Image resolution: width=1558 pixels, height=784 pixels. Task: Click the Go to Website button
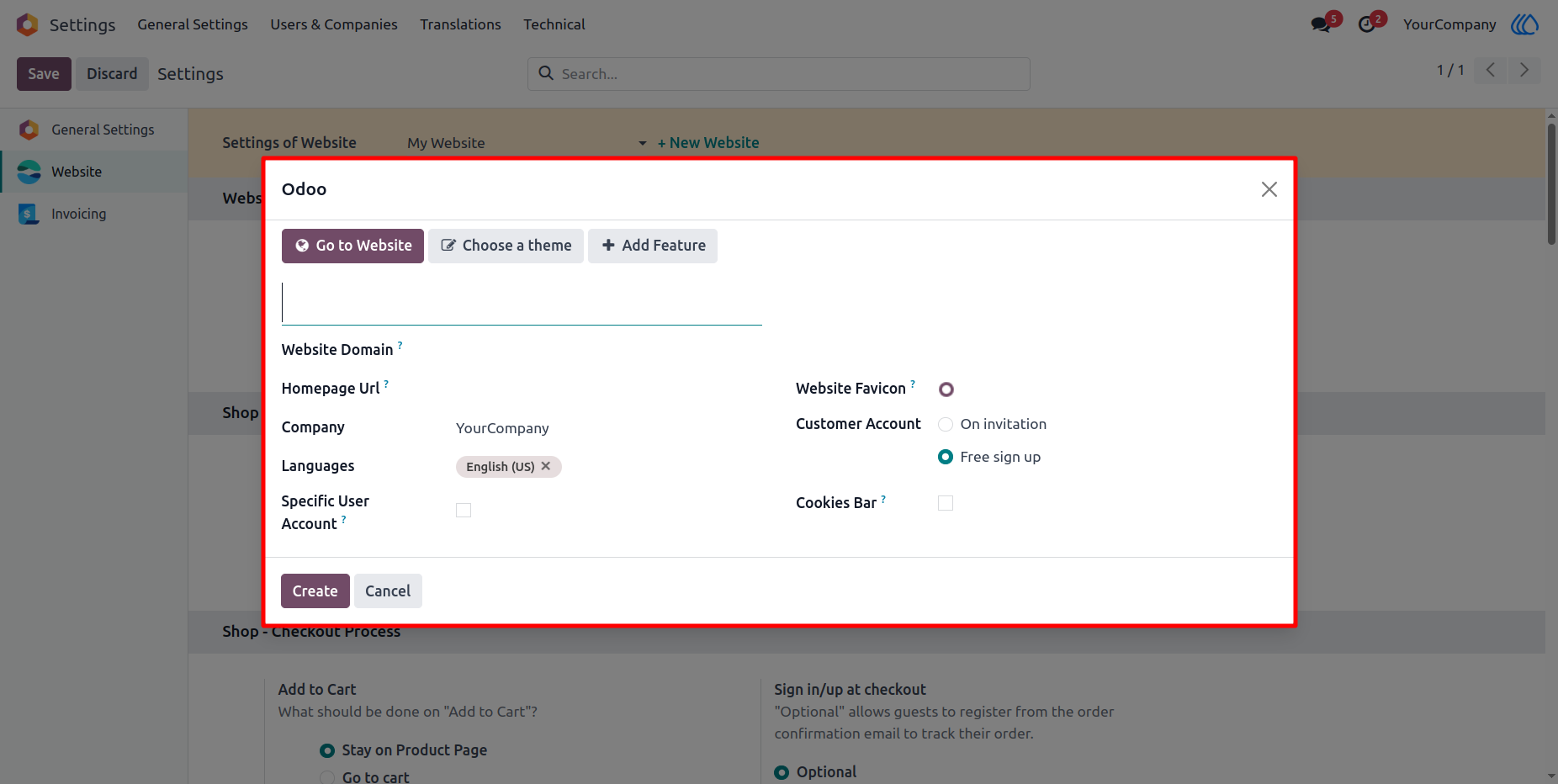pos(352,246)
